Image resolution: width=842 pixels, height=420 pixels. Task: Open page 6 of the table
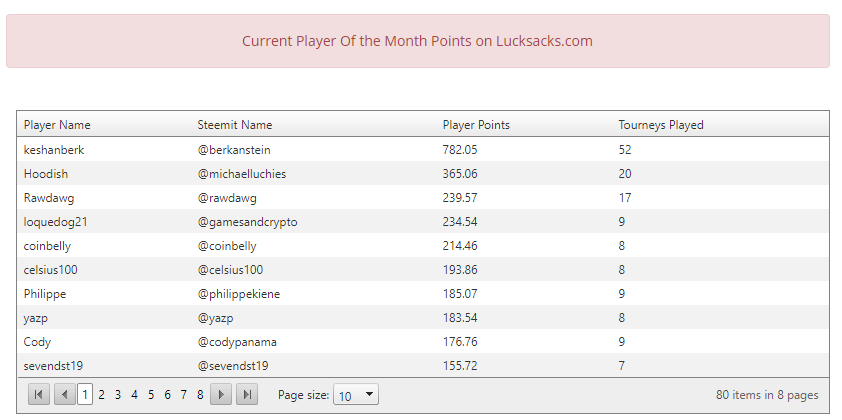168,395
